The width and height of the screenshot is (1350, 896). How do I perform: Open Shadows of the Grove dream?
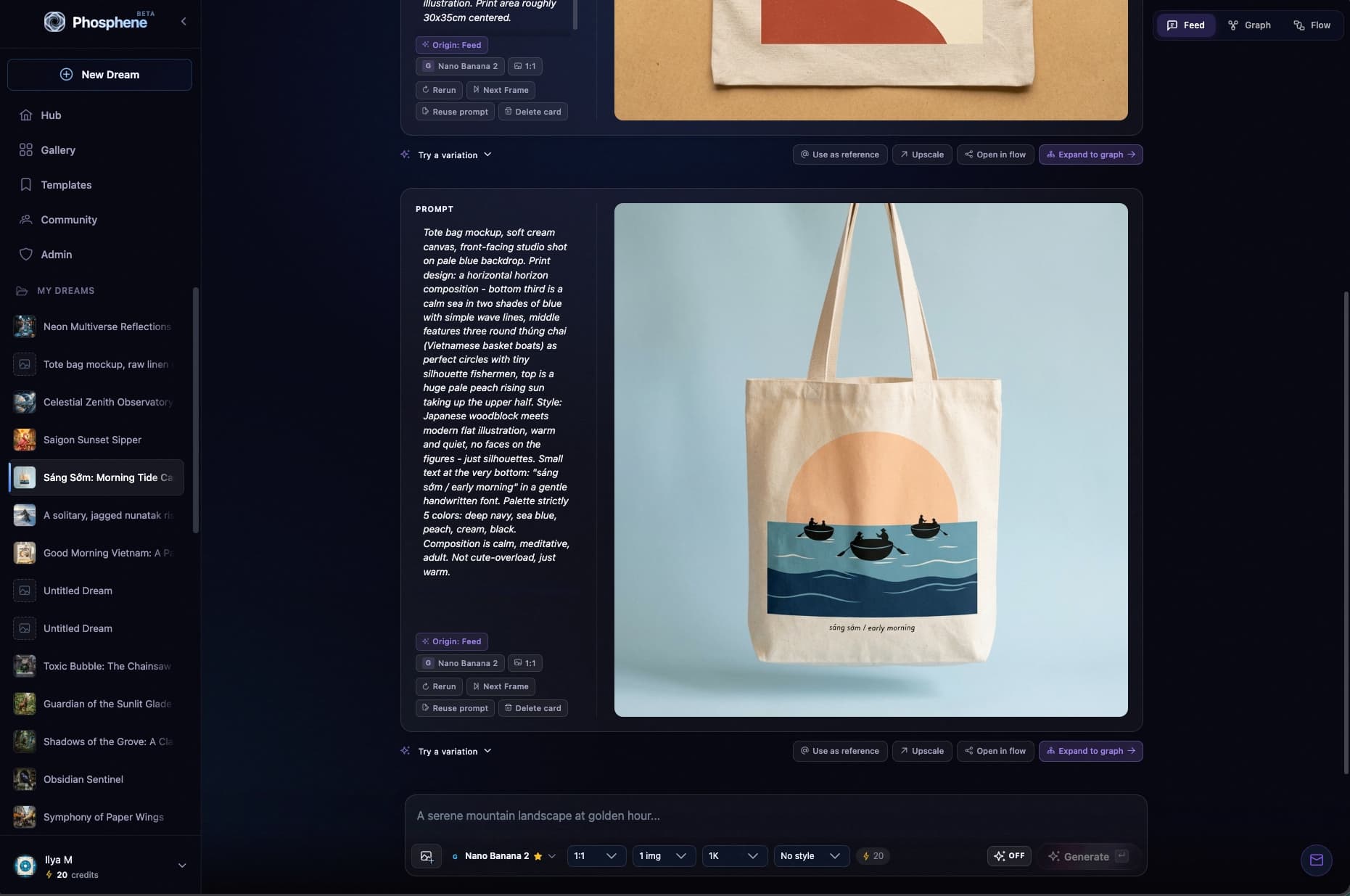[x=96, y=741]
